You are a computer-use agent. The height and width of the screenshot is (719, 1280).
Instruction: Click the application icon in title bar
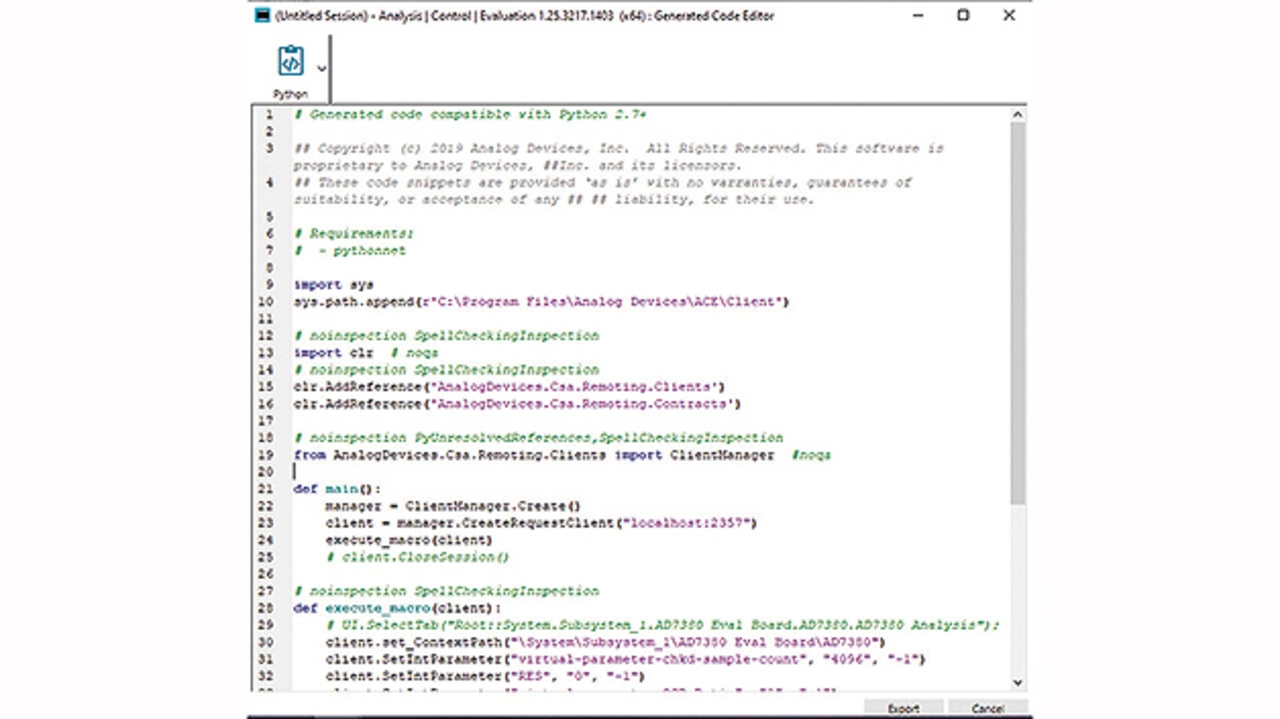(262, 15)
